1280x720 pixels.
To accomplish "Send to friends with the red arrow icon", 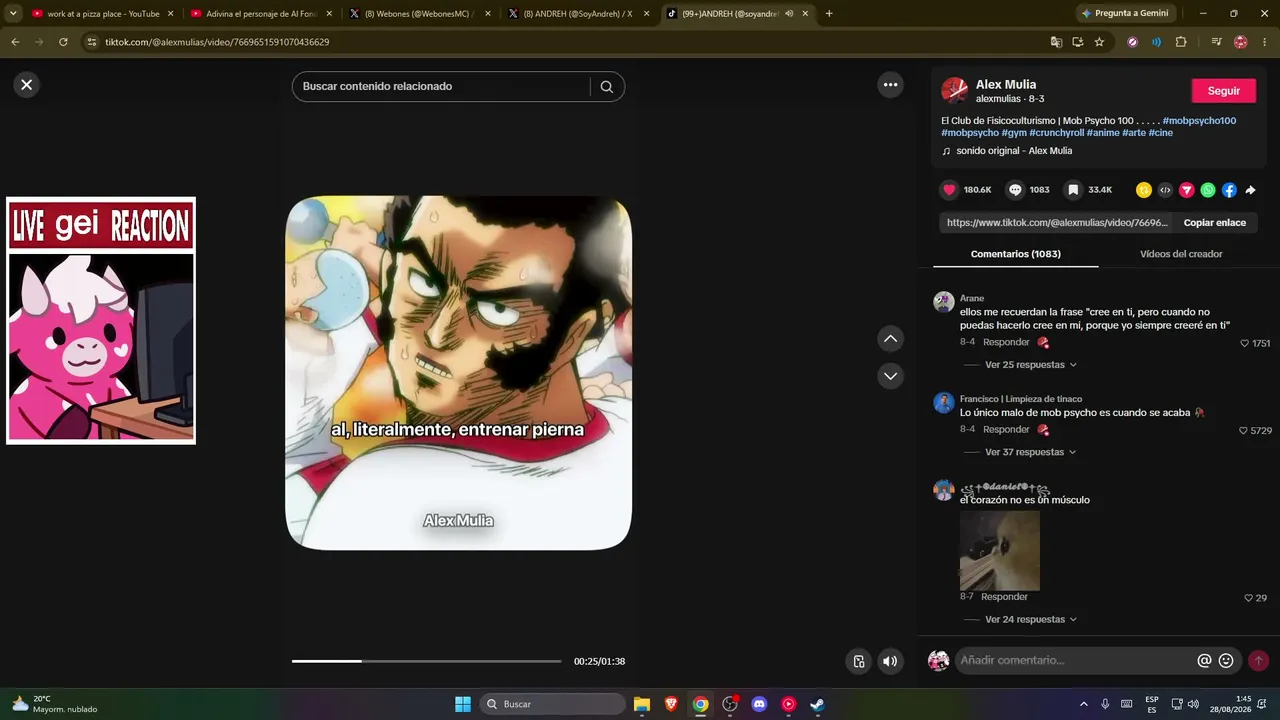I will (1187, 190).
